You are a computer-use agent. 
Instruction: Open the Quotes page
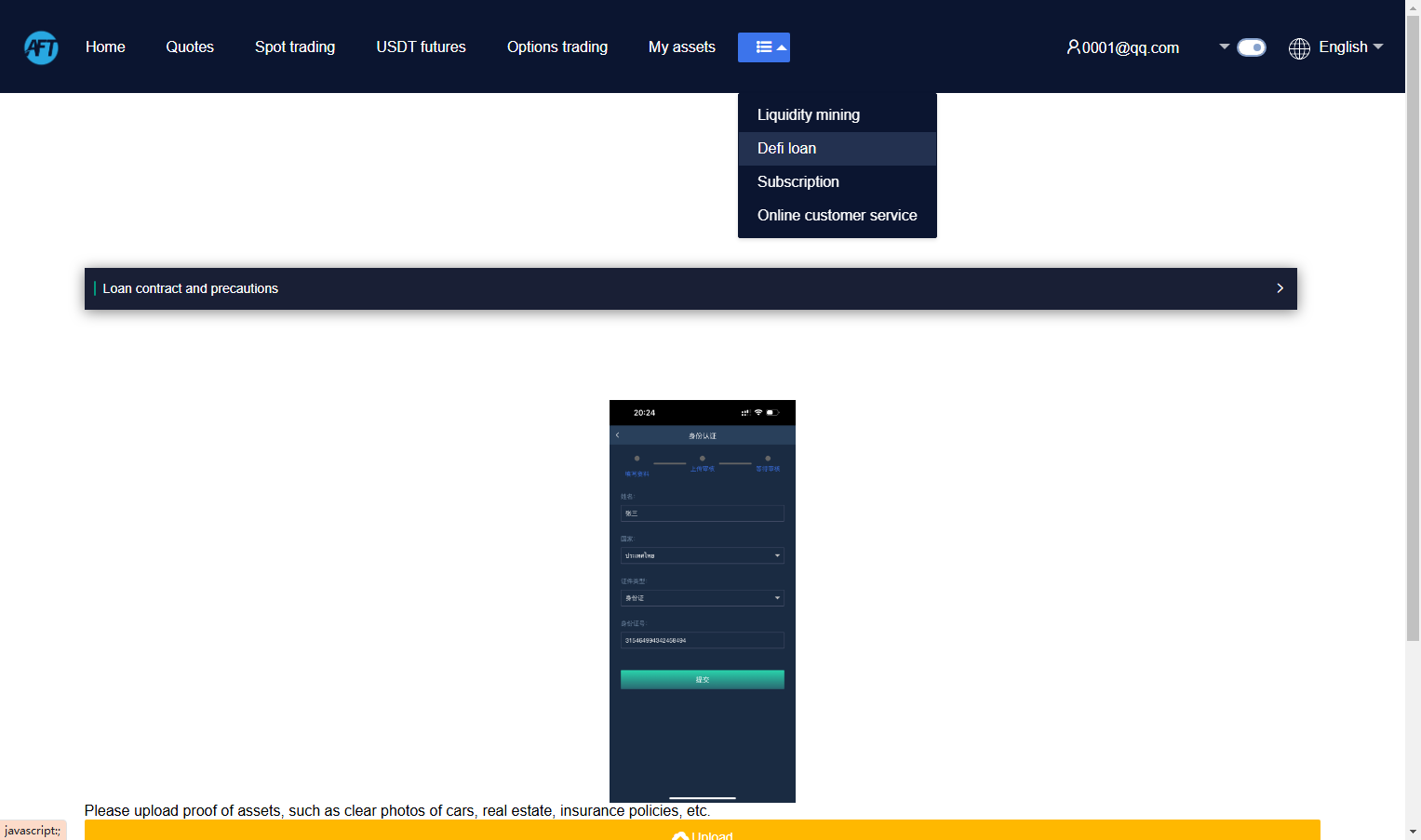[190, 47]
